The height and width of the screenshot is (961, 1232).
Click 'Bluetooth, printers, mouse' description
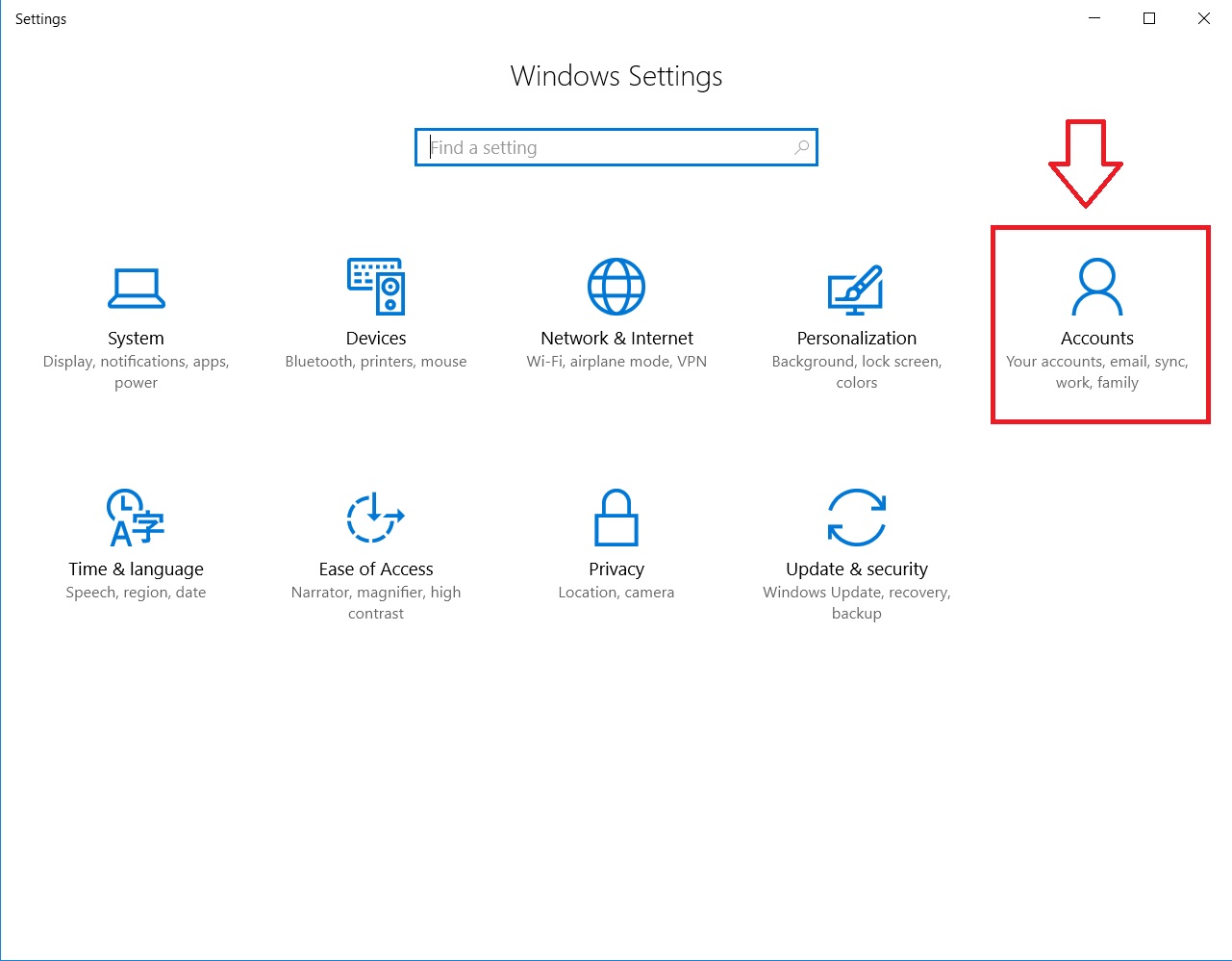point(376,362)
